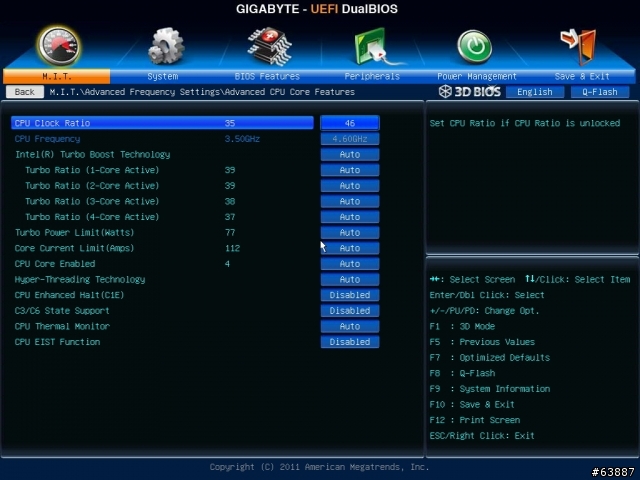Screen dimensions: 640x480
Task: Edit the CPU Clock Ratio value 46
Action: [350, 123]
